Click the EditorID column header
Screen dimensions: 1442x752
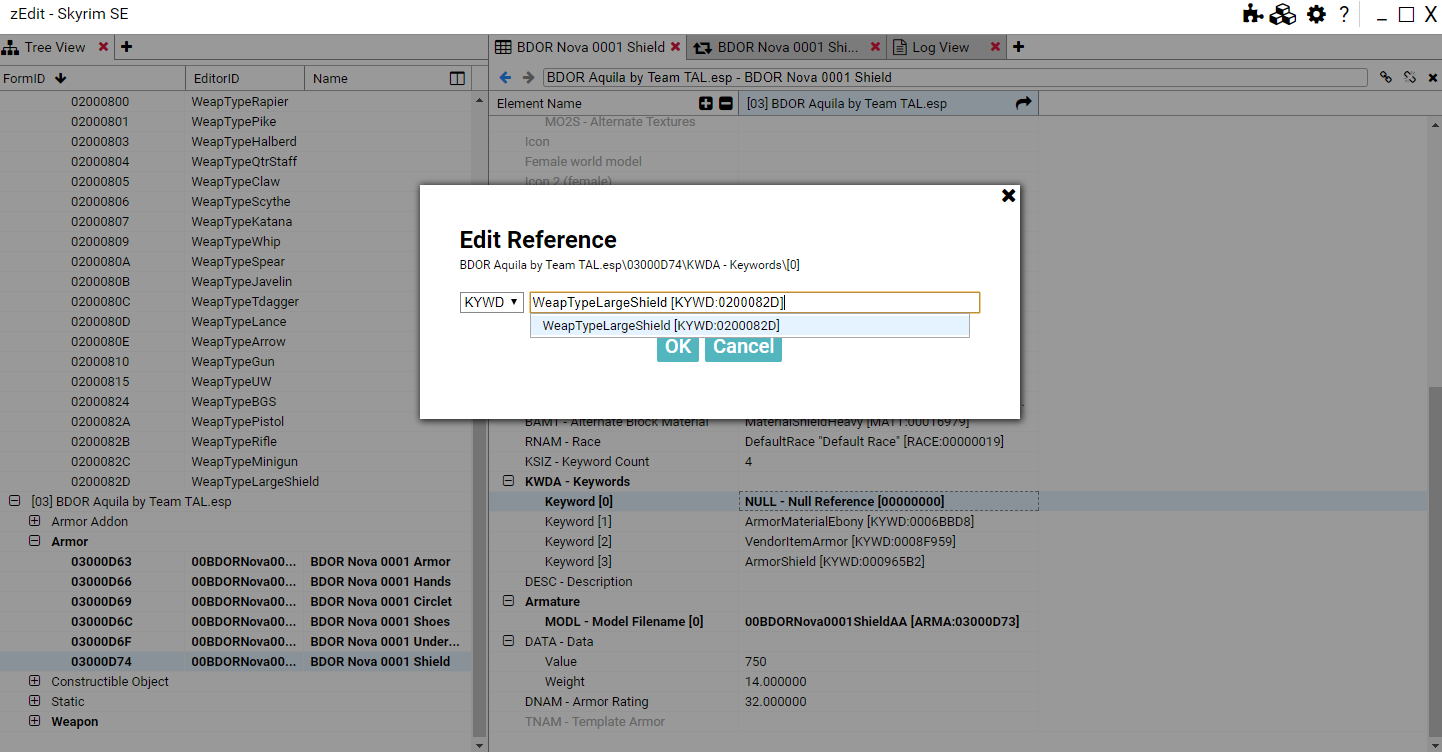point(245,78)
